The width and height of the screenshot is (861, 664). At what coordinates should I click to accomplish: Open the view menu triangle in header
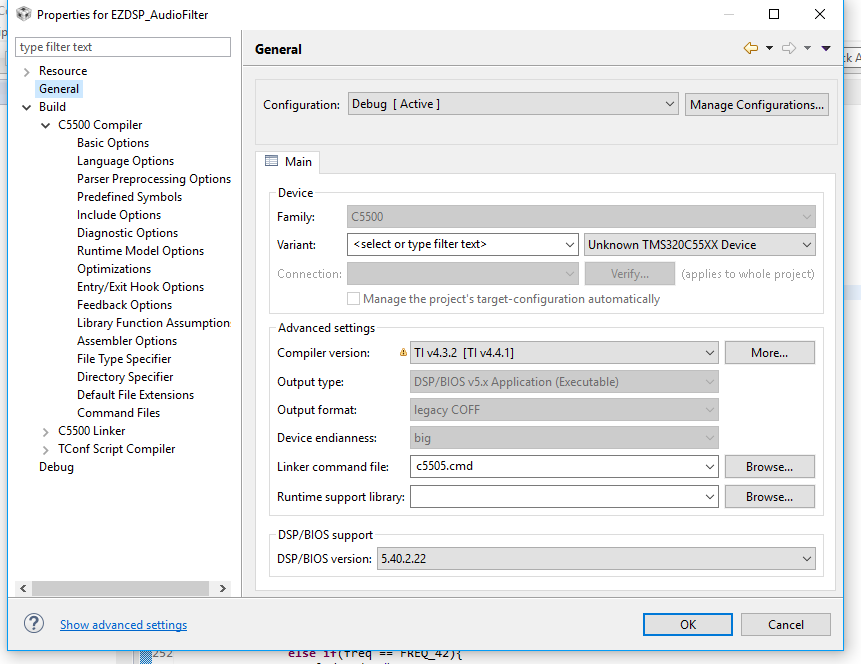point(826,48)
